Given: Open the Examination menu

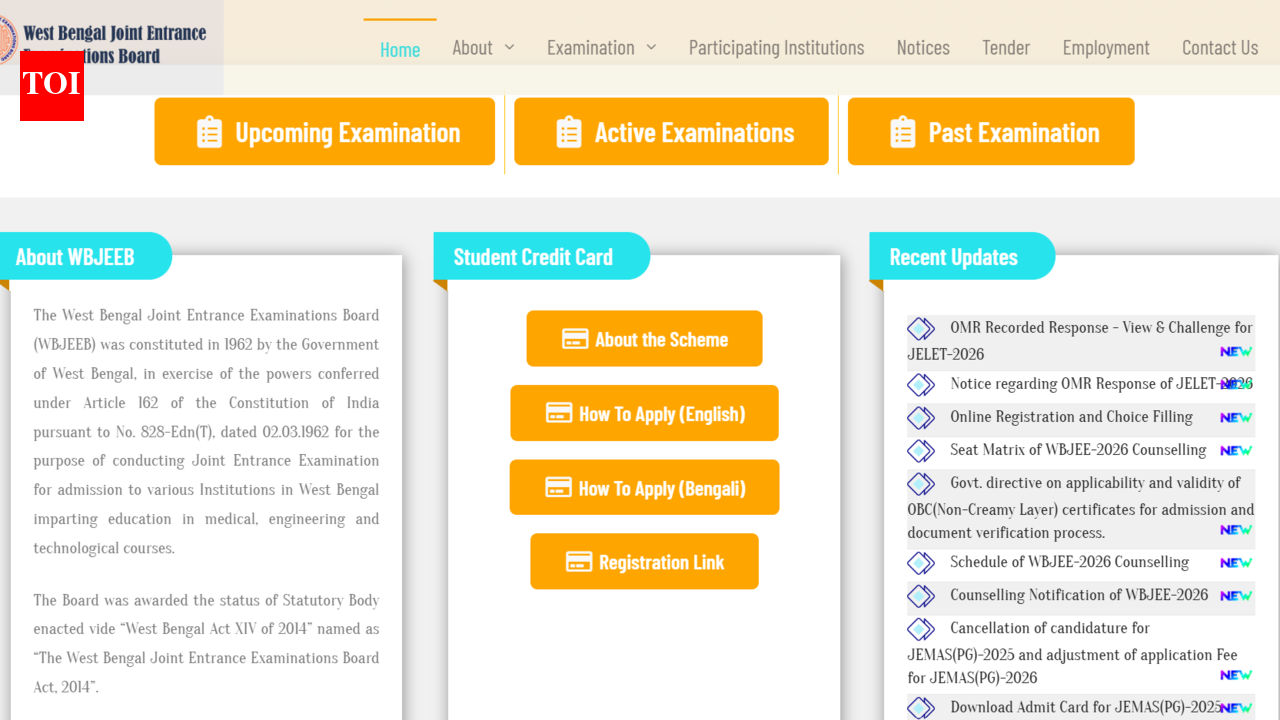Looking at the screenshot, I should click(x=590, y=47).
